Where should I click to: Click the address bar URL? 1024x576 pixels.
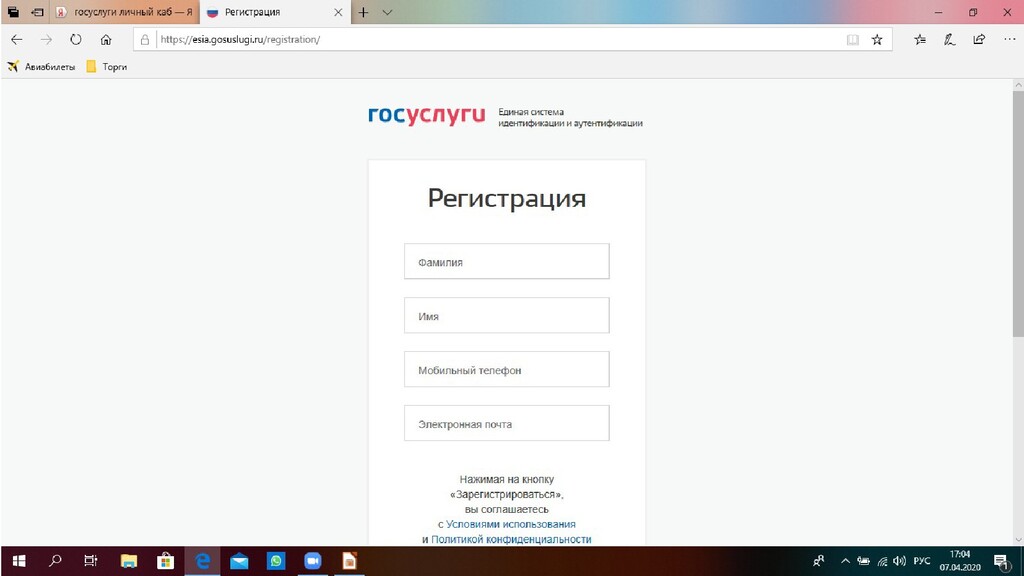click(240, 40)
